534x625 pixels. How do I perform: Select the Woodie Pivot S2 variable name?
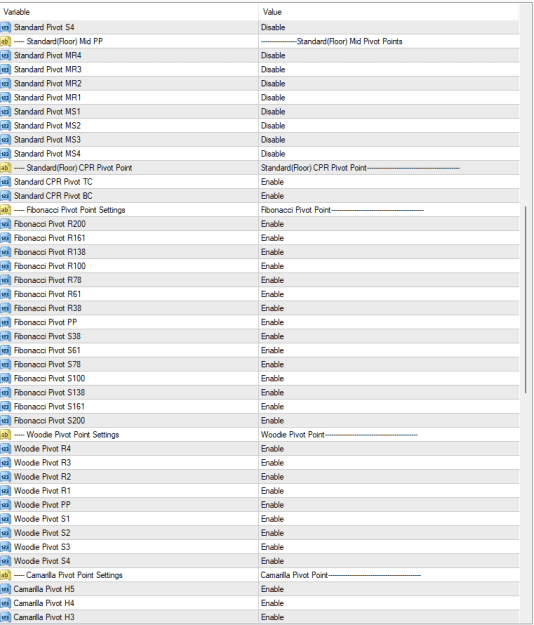coord(42,533)
